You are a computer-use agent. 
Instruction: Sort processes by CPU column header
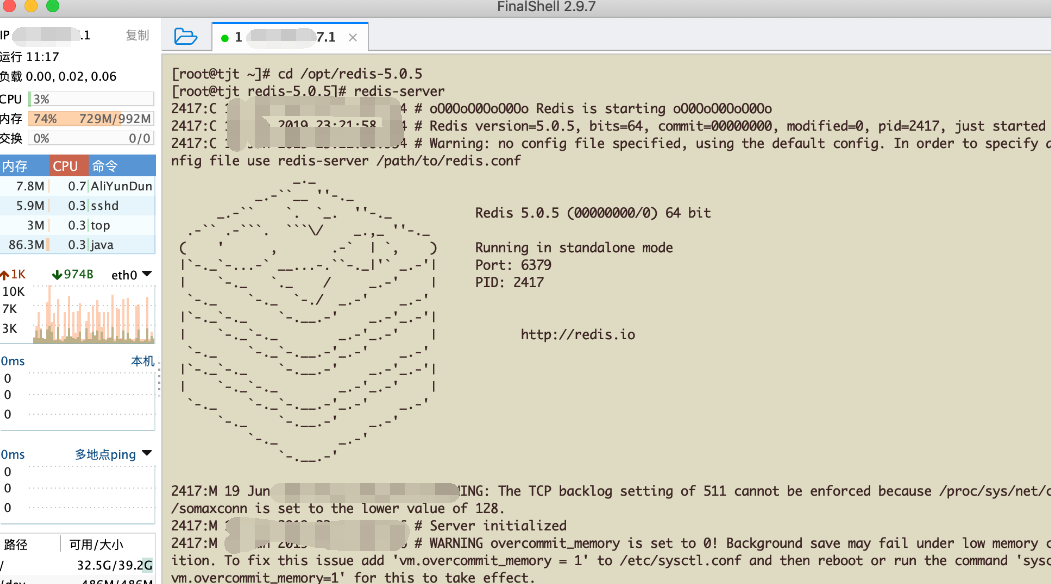(66, 166)
